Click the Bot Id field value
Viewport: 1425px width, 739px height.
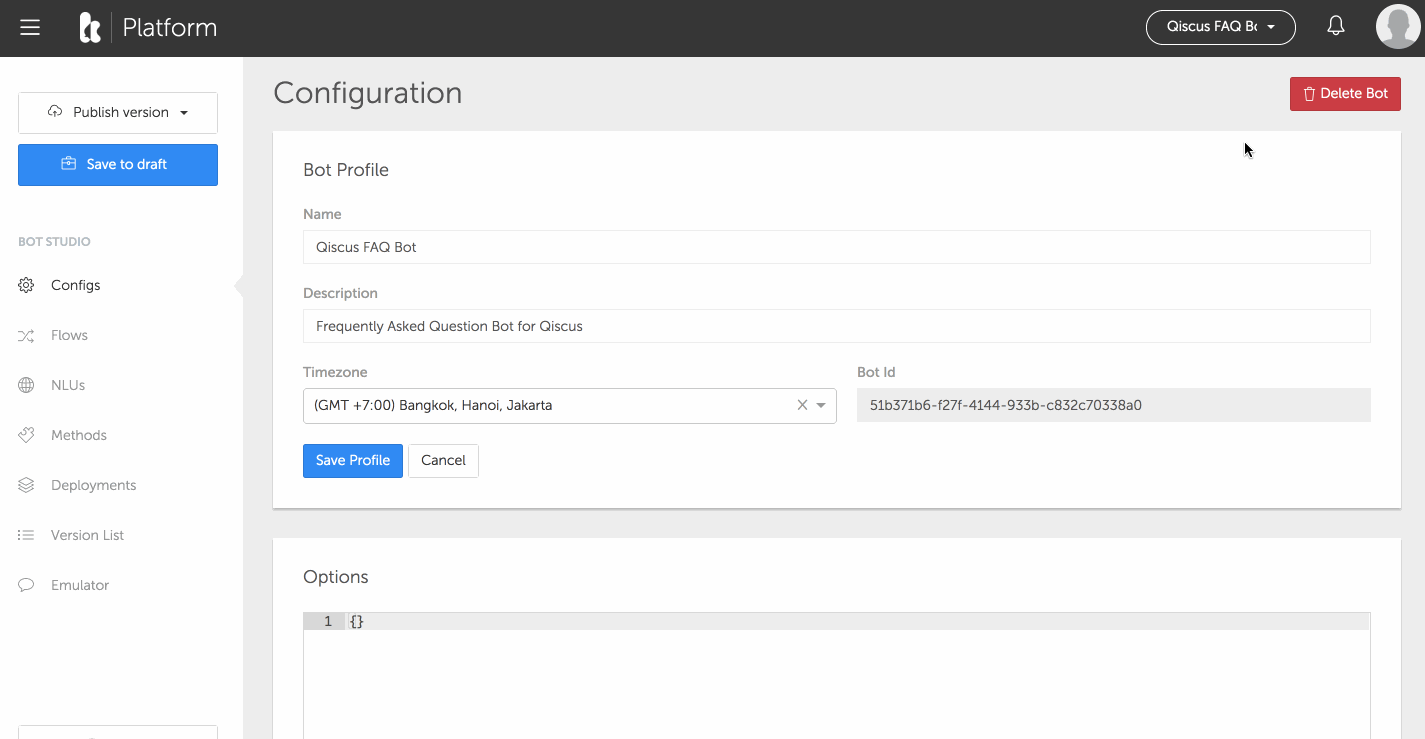click(x=1114, y=405)
